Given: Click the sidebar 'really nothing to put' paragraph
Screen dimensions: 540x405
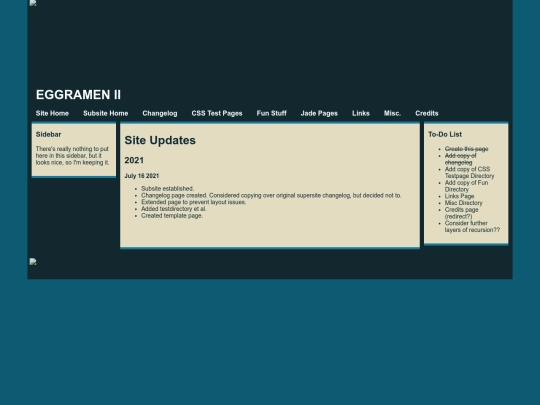Looking at the screenshot, I should pos(72,156).
